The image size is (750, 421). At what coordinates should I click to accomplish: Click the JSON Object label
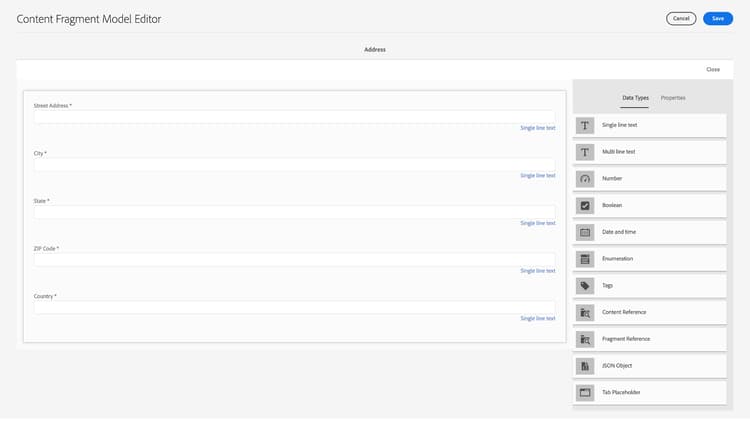tap(617, 366)
